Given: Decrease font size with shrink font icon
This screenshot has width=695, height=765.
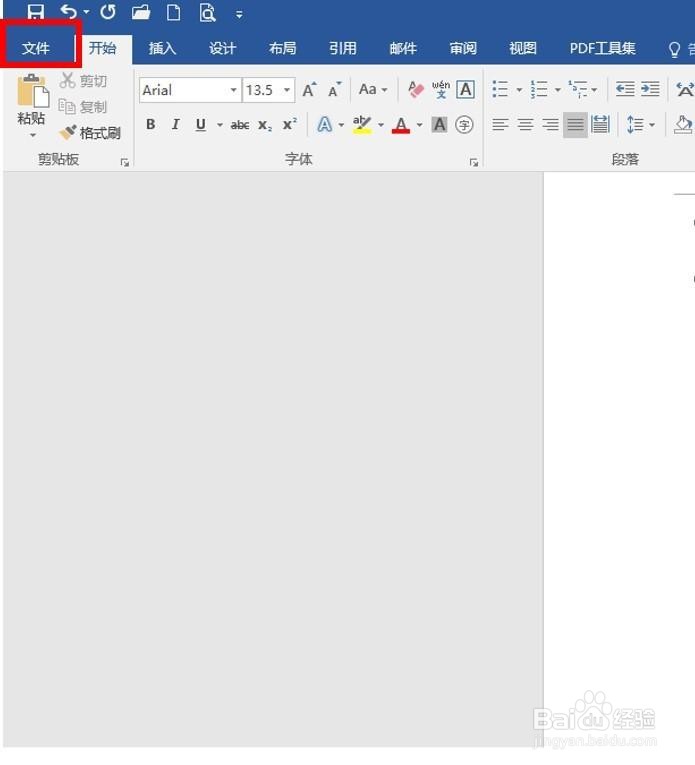Looking at the screenshot, I should 334,90.
